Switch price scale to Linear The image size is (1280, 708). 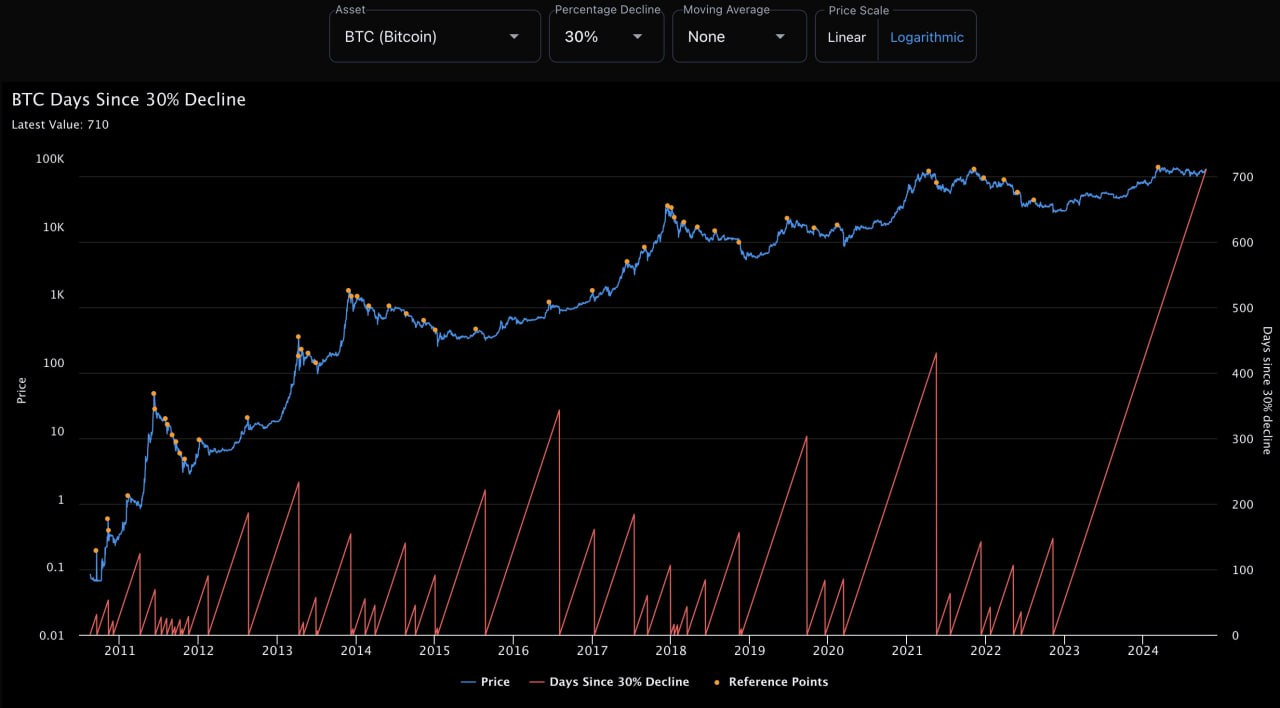tap(847, 37)
